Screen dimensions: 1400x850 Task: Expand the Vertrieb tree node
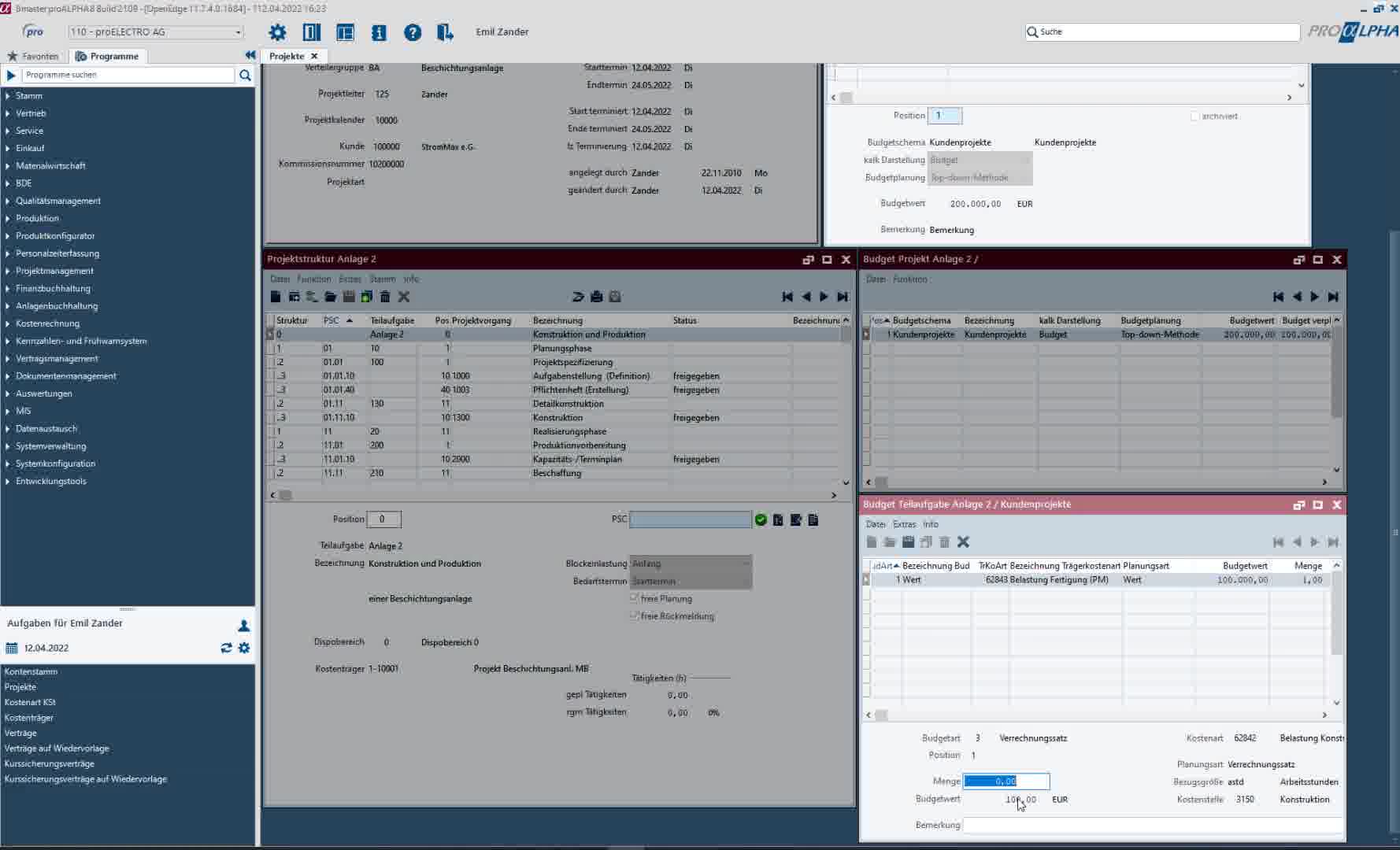pos(7,113)
